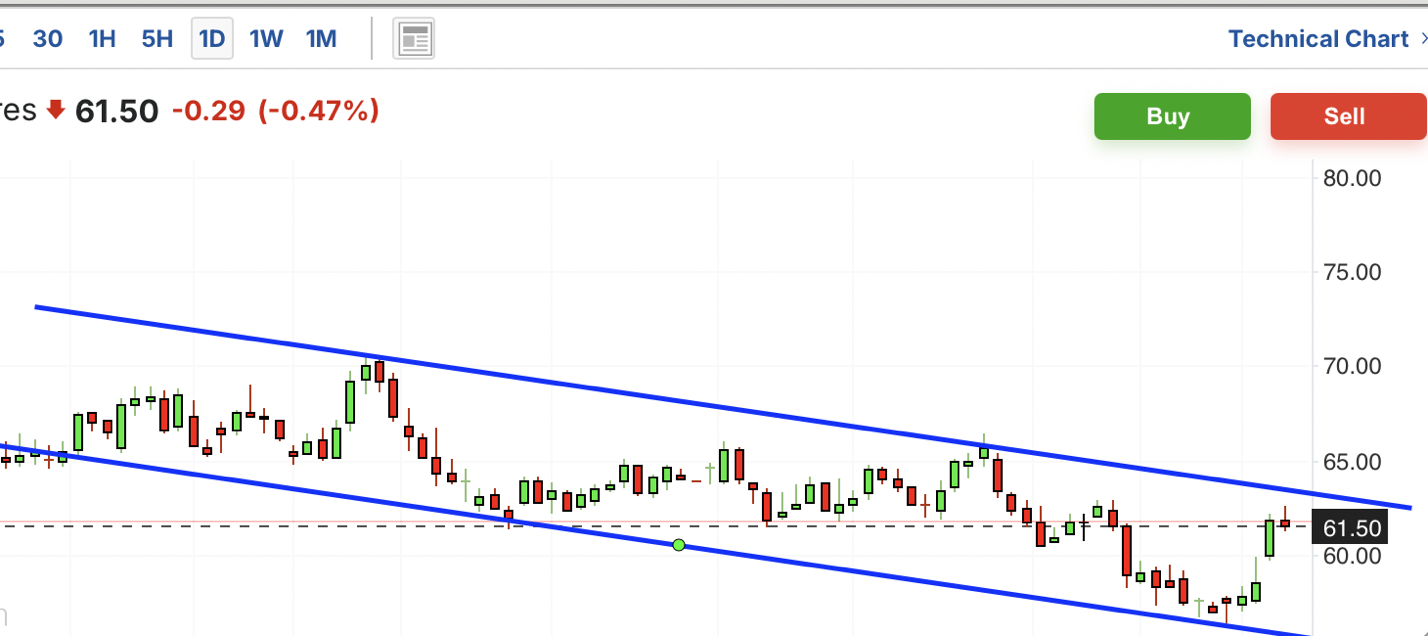
Task: Click the 70.00 price axis label
Action: tap(1352, 366)
